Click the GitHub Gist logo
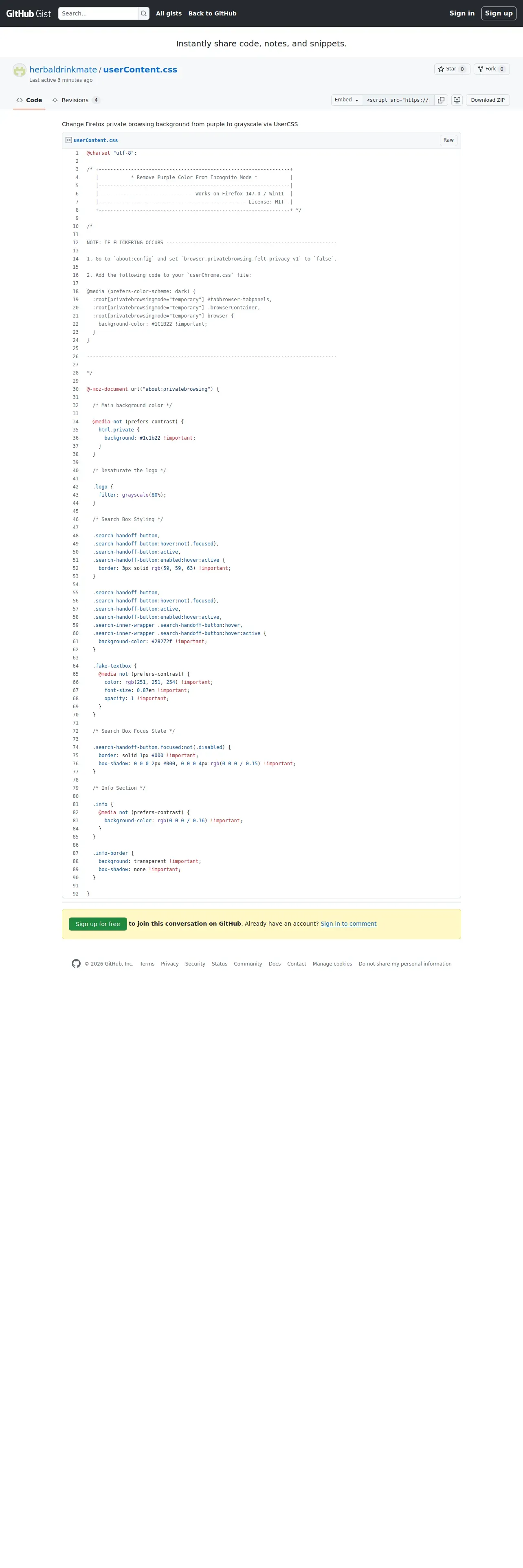 click(x=29, y=13)
